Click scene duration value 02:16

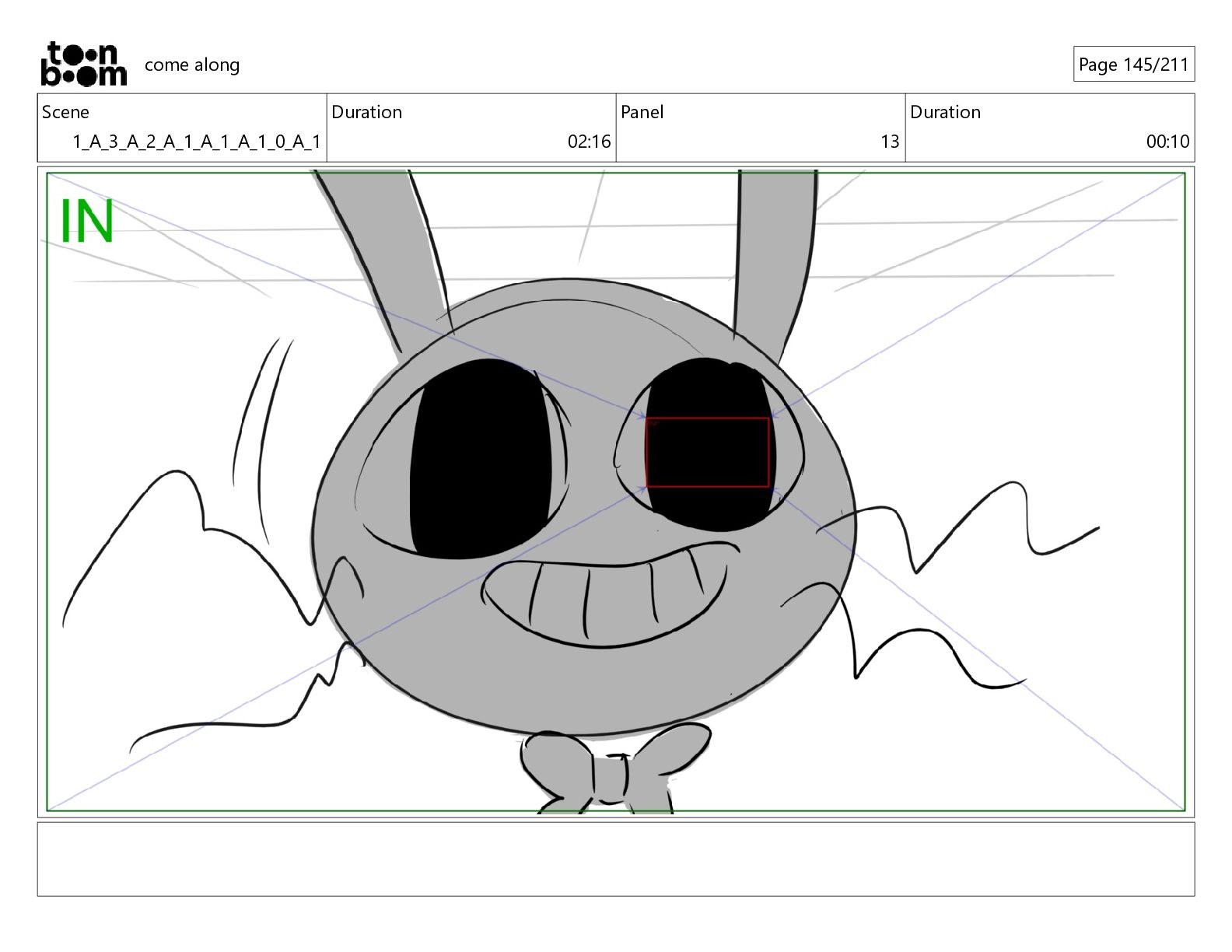[x=589, y=142]
